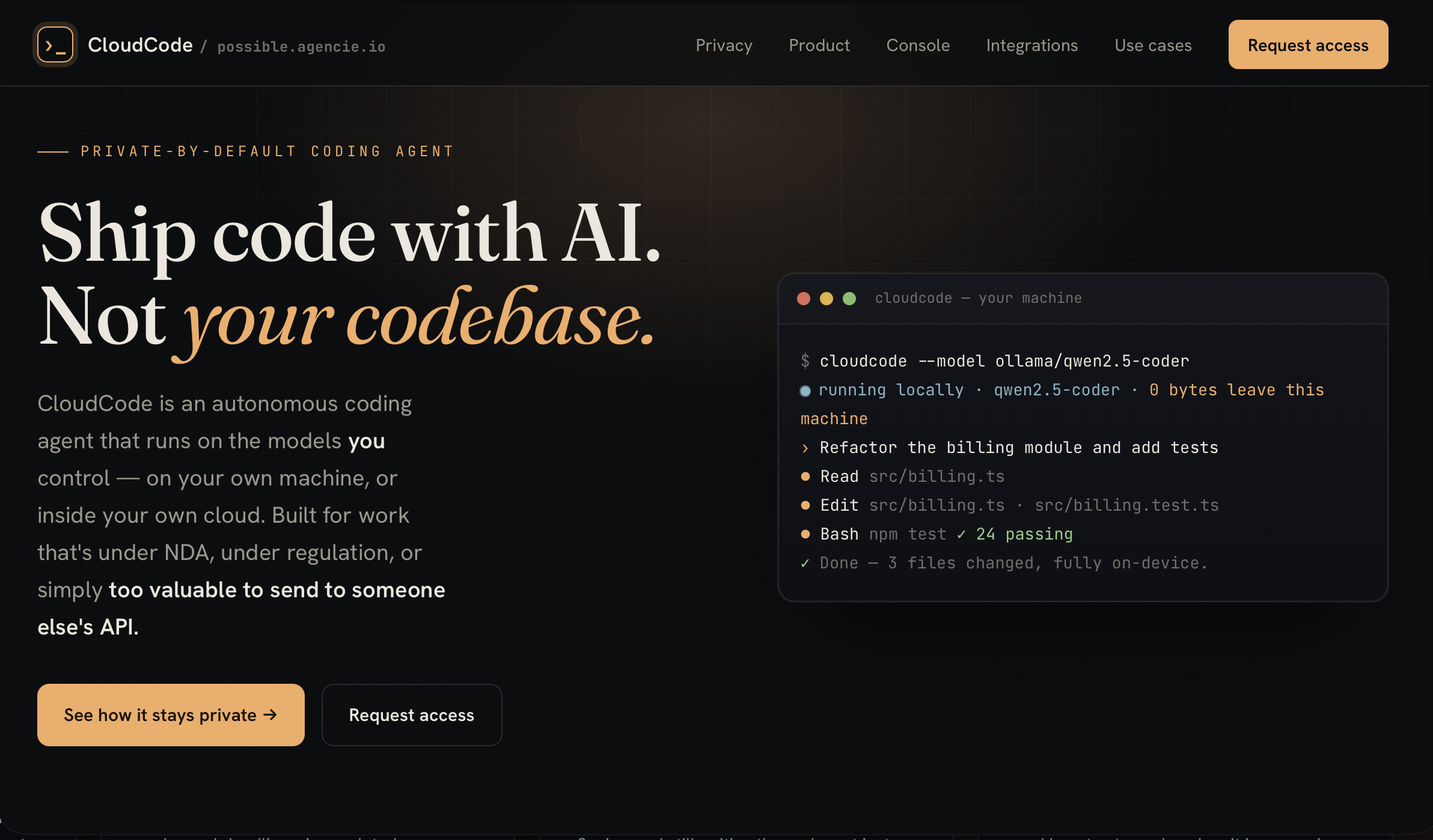
Task: Click 'Done — 3 files changed' line
Action: click(1013, 563)
